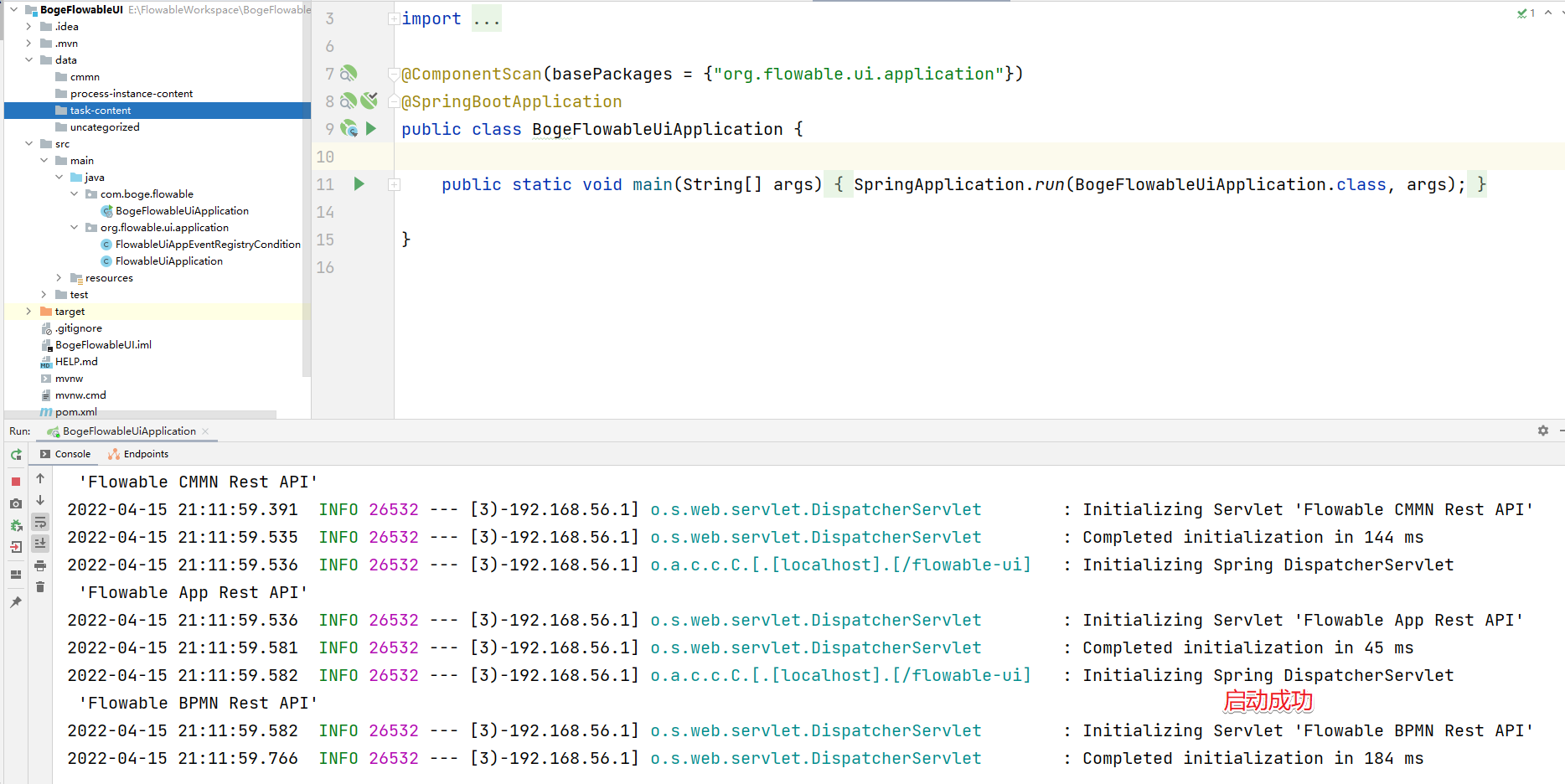
Task: Click the project tree horizontal scrollbar
Action: pos(141,415)
